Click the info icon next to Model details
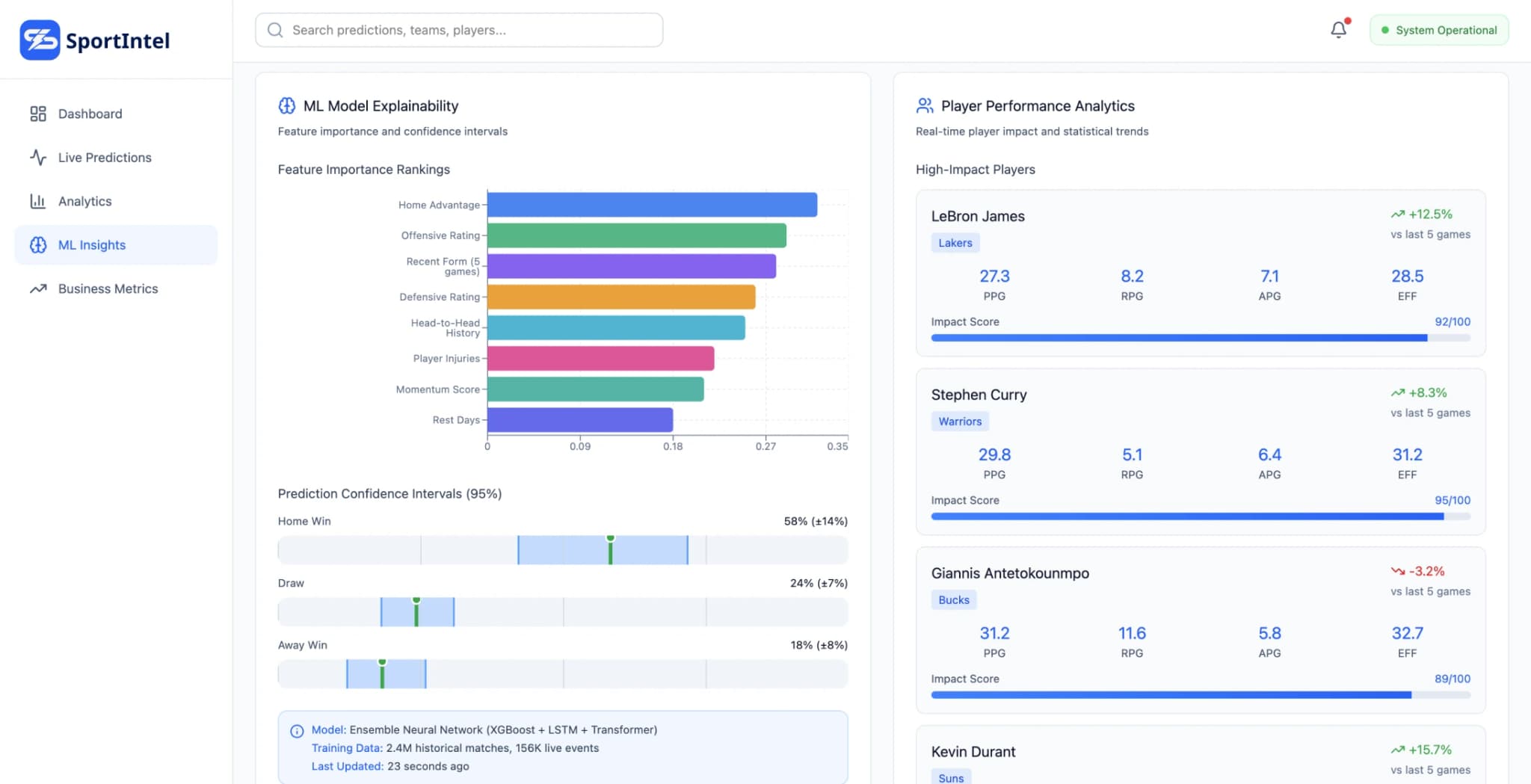Viewport: 1531px width, 784px height. [297, 730]
